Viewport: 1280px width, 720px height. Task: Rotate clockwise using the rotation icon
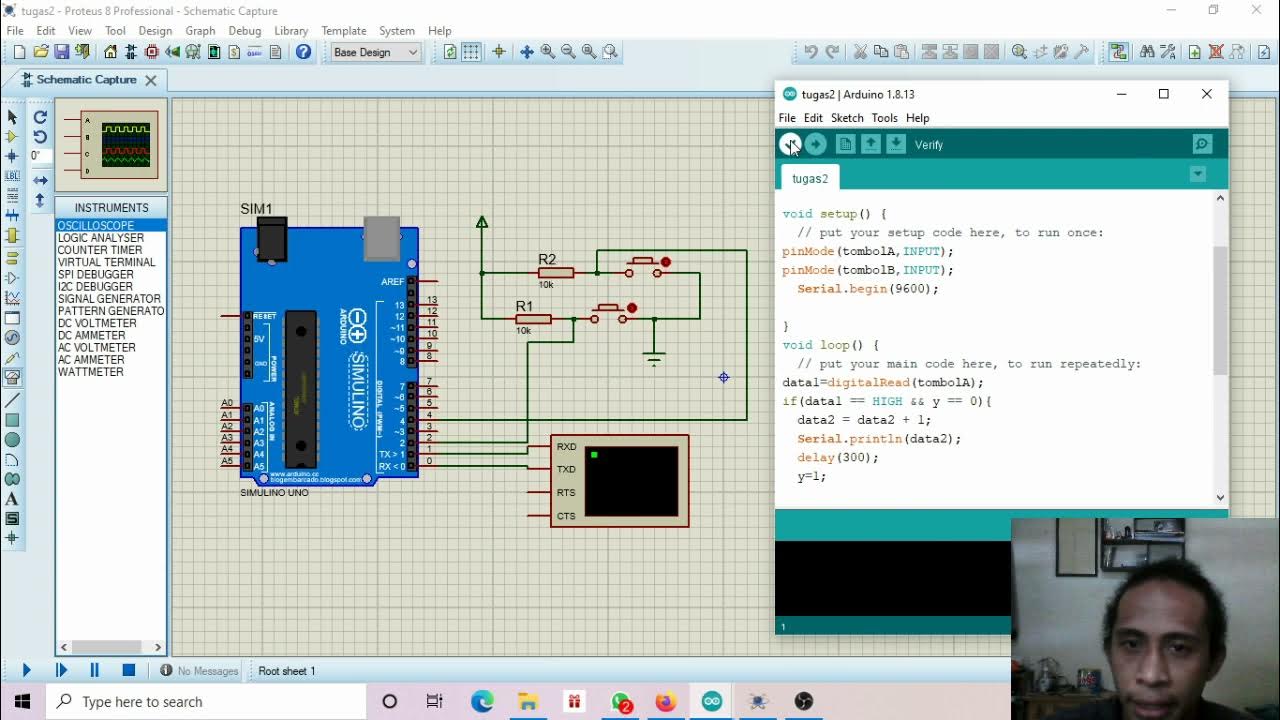tap(40, 117)
